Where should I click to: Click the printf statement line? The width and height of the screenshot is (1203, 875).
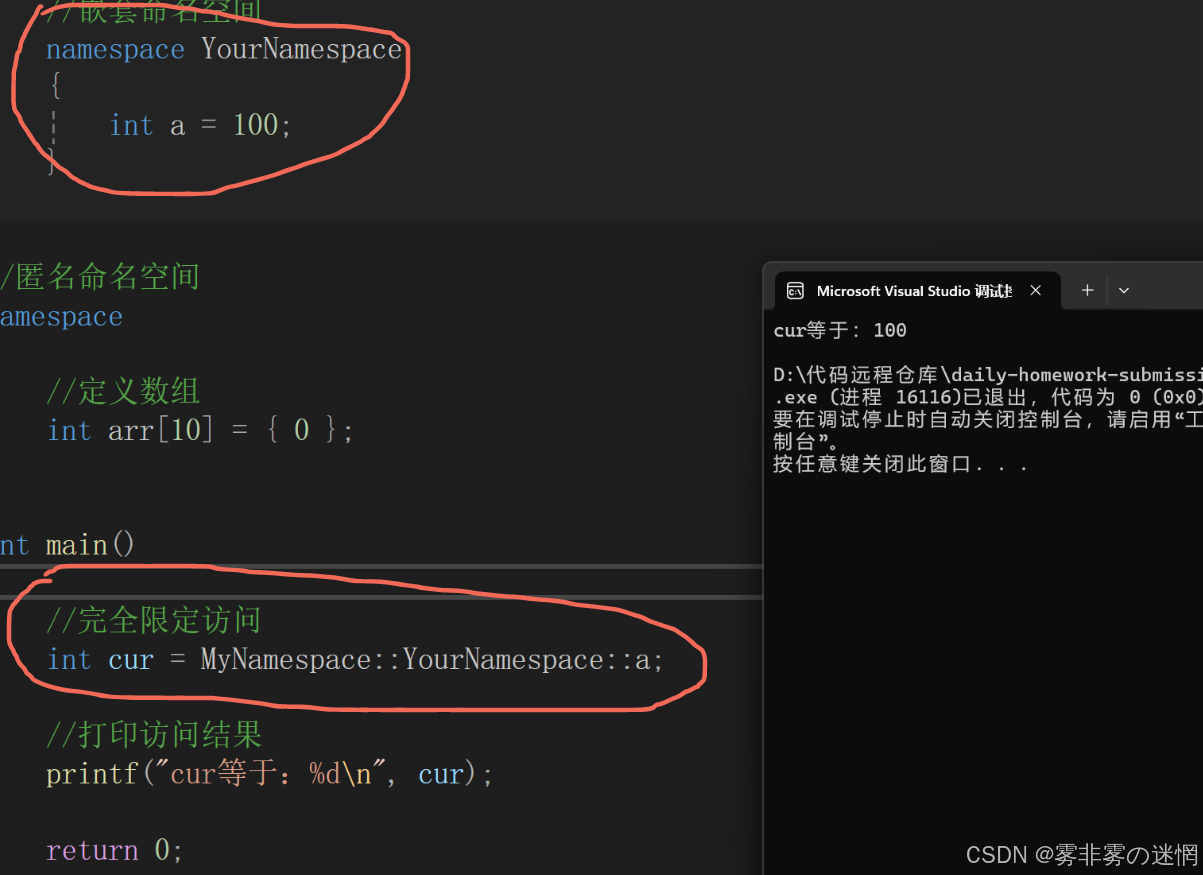[270, 775]
